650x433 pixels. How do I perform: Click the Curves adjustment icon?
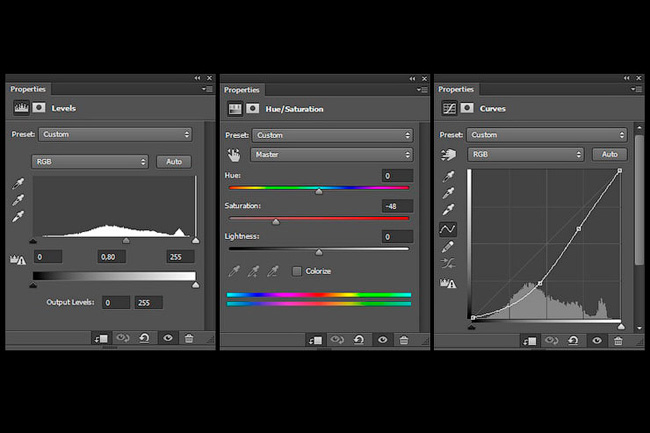[449, 108]
